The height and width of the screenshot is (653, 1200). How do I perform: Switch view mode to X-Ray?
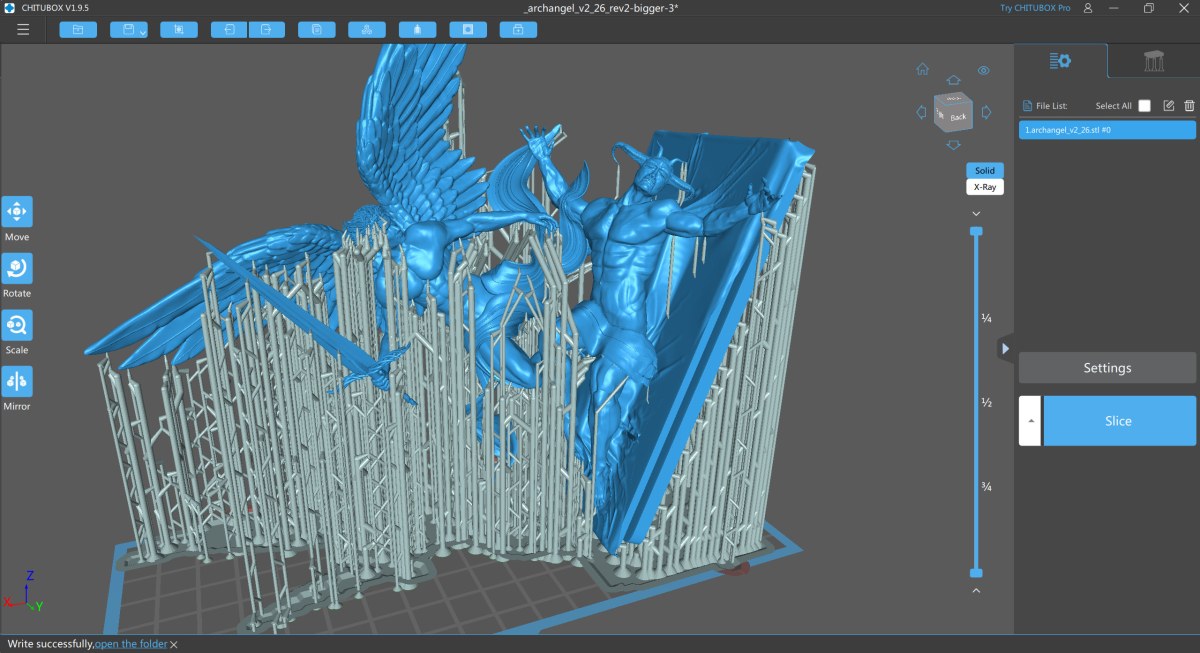coord(984,187)
